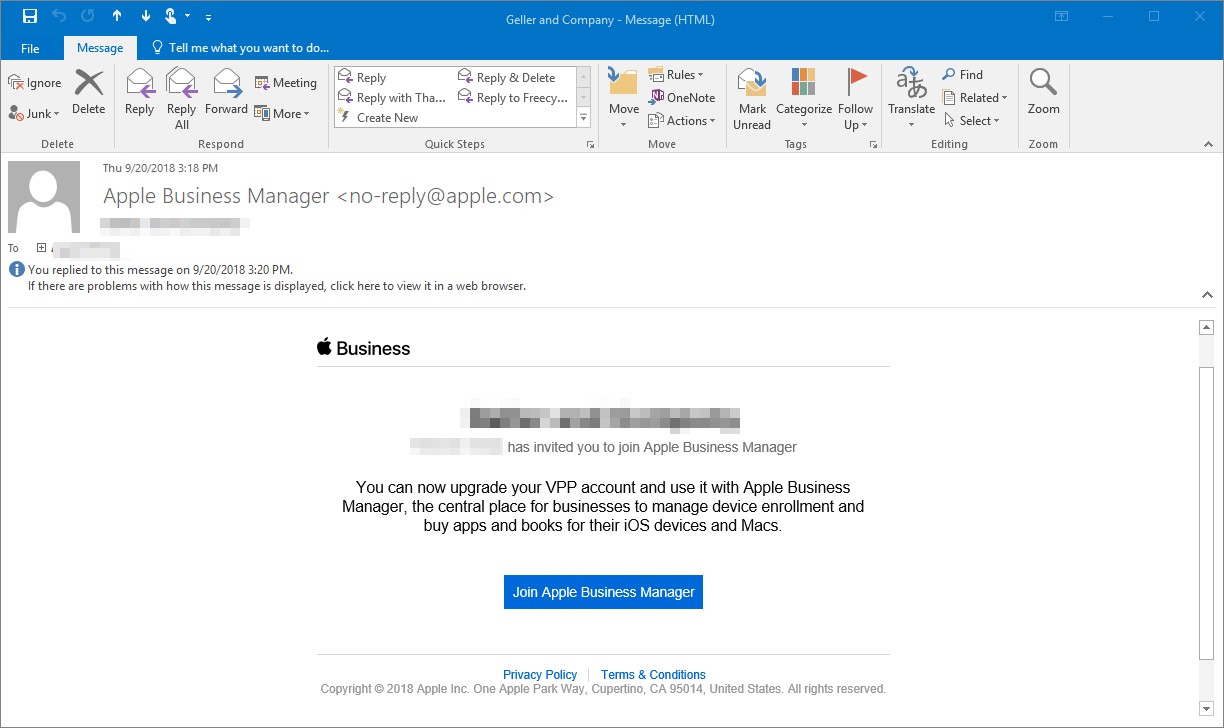The width and height of the screenshot is (1224, 728).
Task: Open the Rules dropdown
Action: (x=677, y=75)
